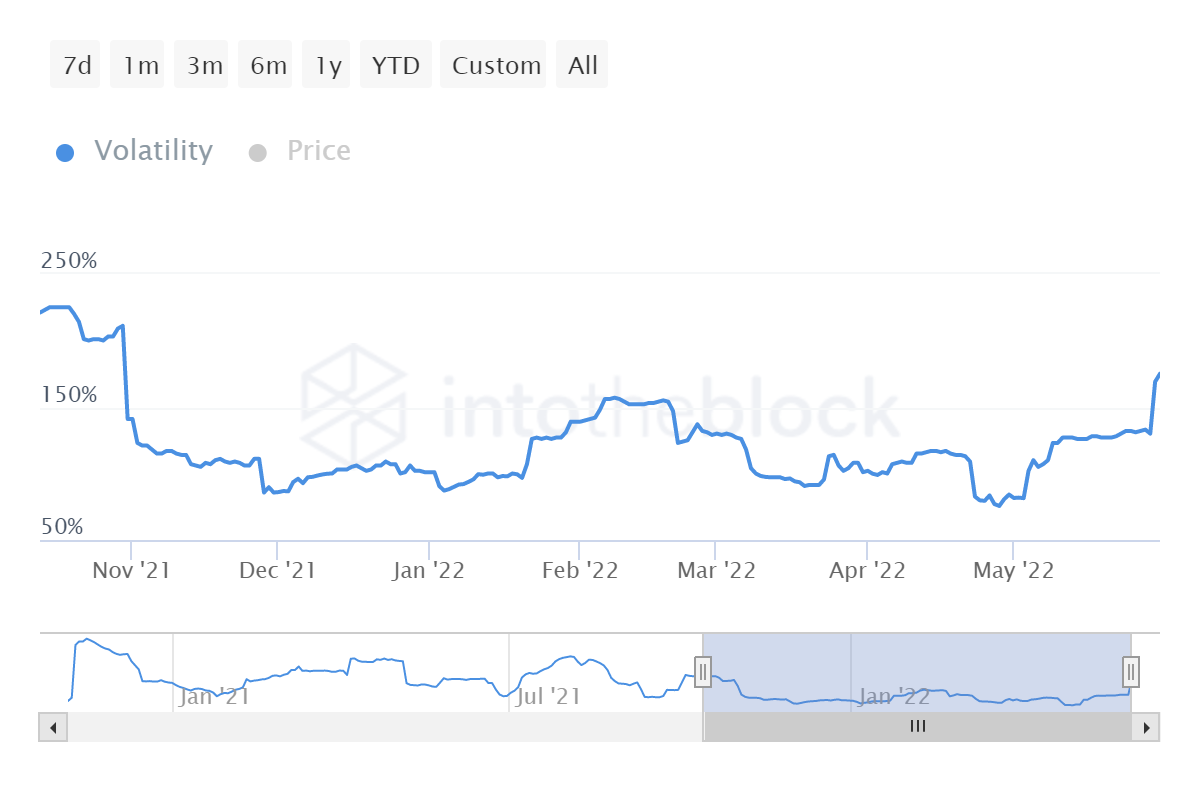The width and height of the screenshot is (1200, 800).
Task: Open the Custom date range picker
Action: [496, 66]
